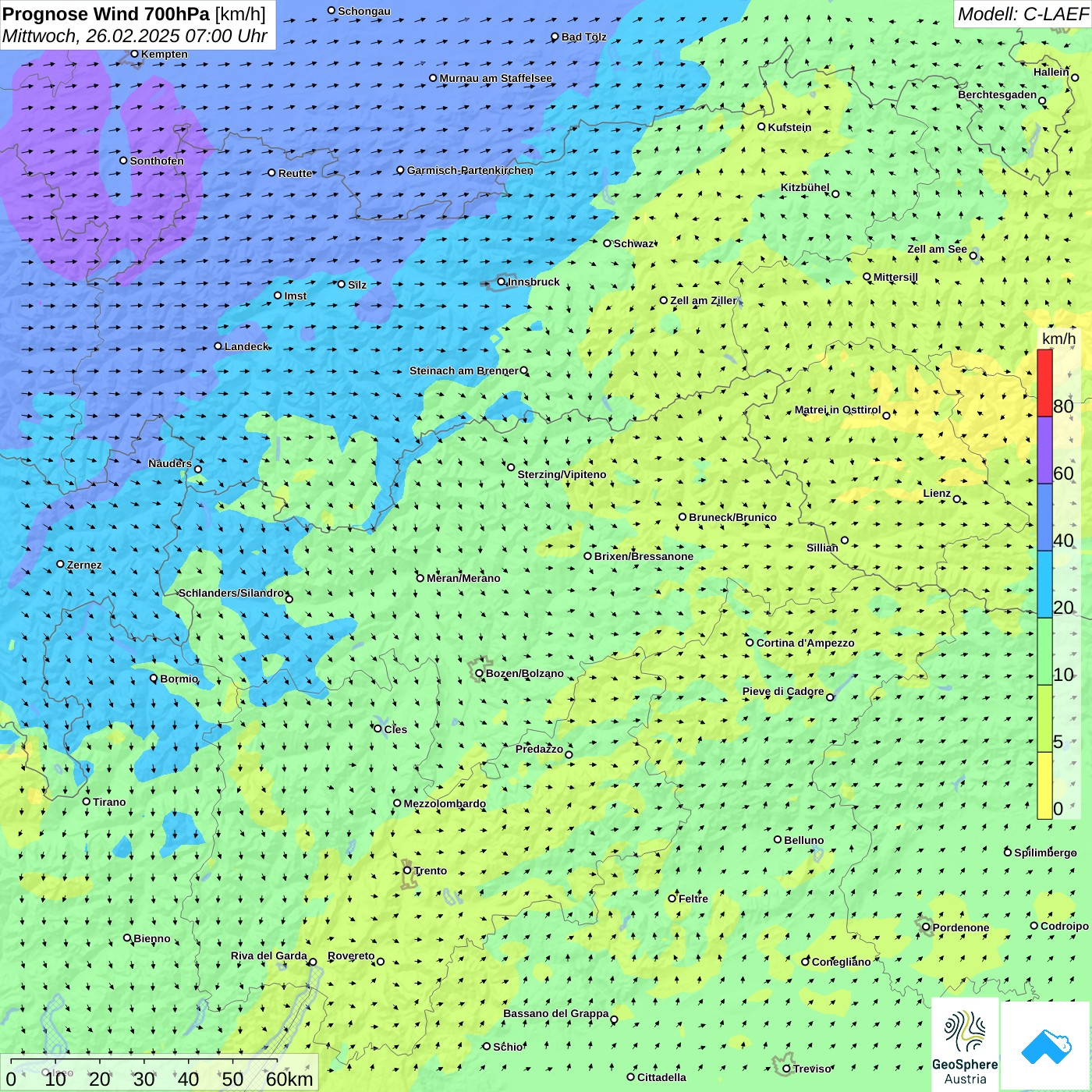
Task: Click the 'Matrei in Osttirol' label
Action: [x=838, y=409]
